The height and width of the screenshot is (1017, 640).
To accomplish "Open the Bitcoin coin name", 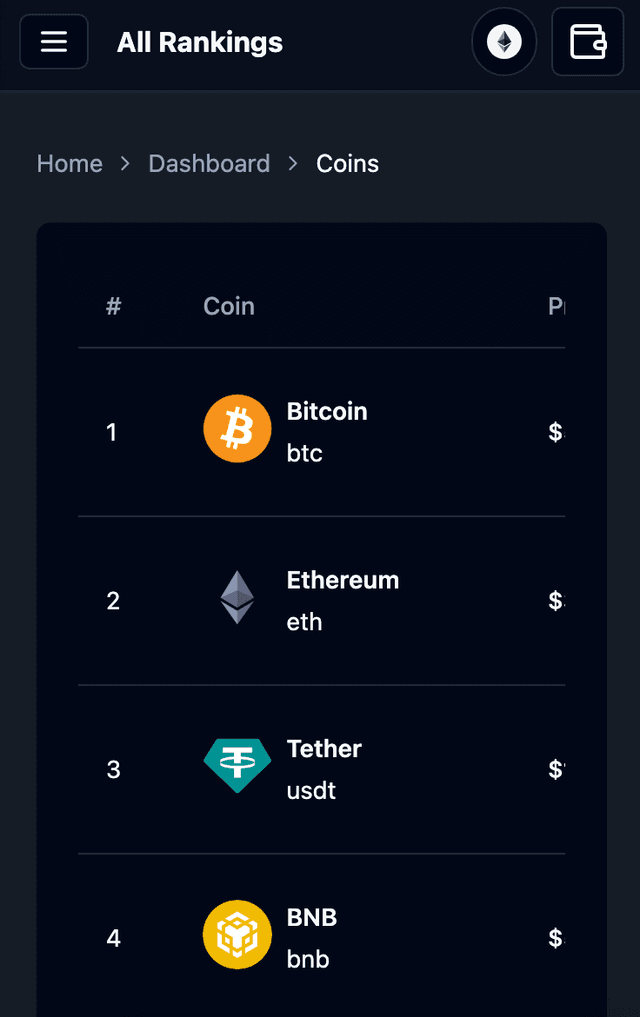I will click(x=327, y=411).
